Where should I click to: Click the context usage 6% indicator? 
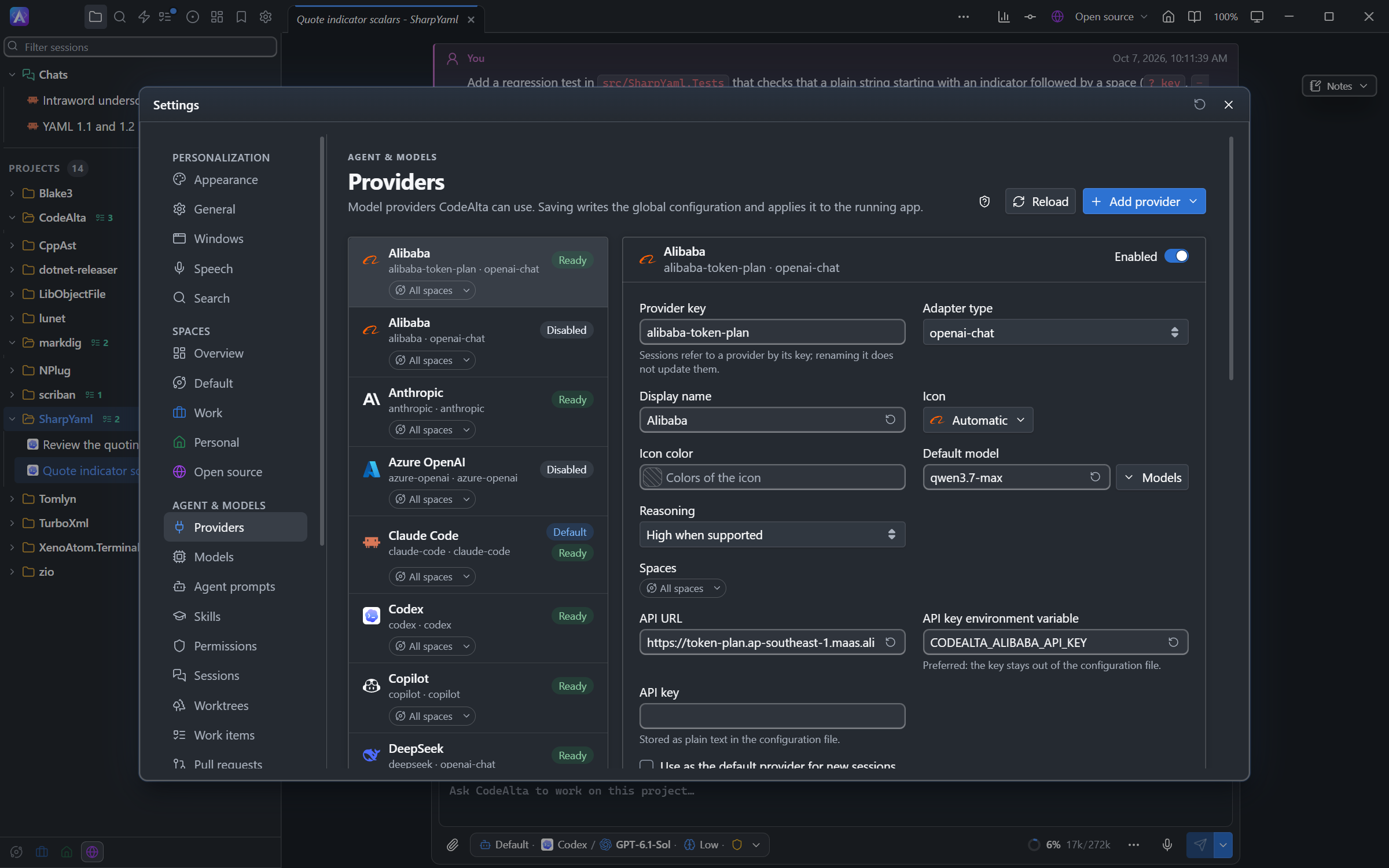[1068, 845]
